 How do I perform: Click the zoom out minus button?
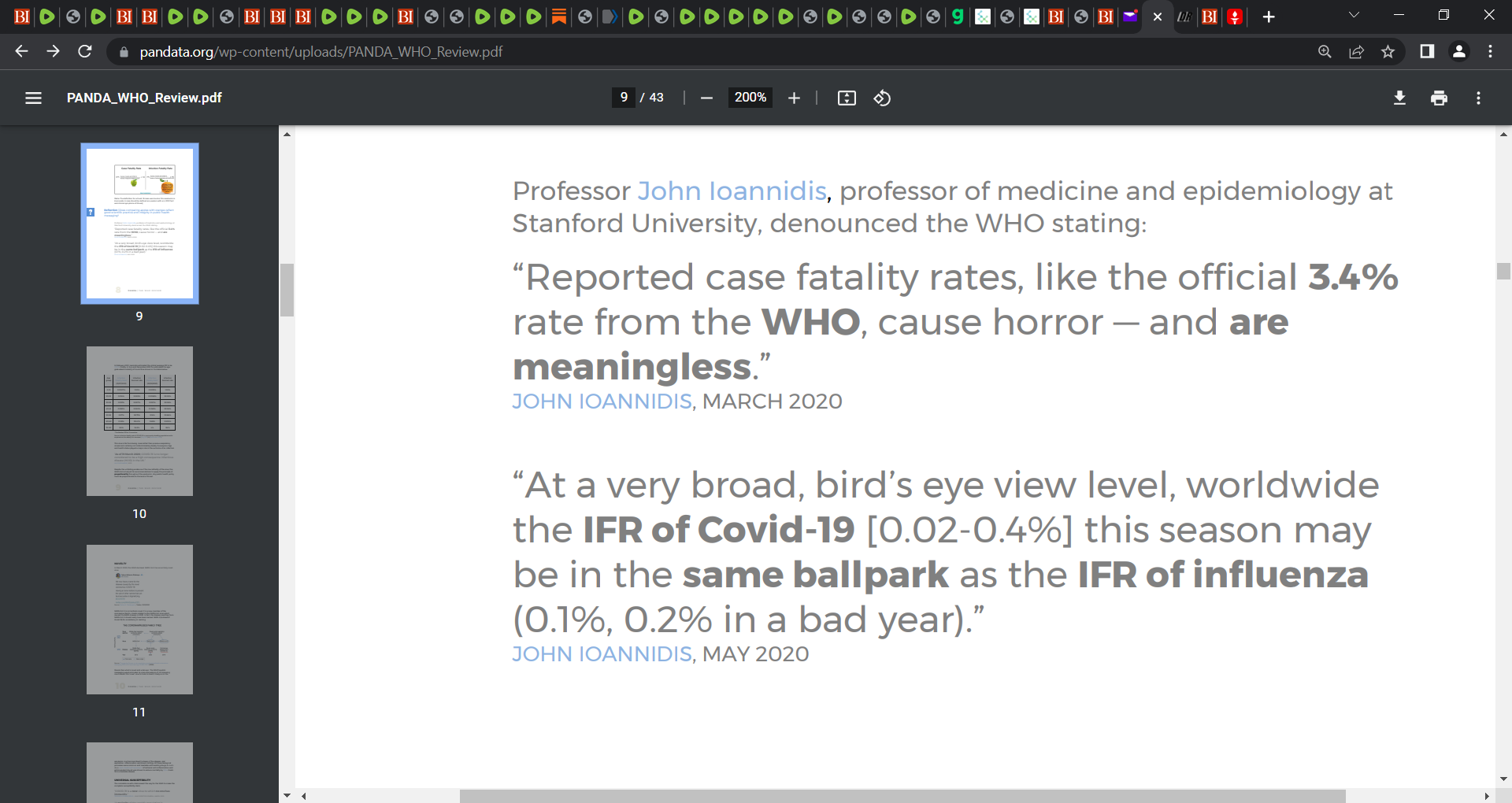[x=706, y=98]
